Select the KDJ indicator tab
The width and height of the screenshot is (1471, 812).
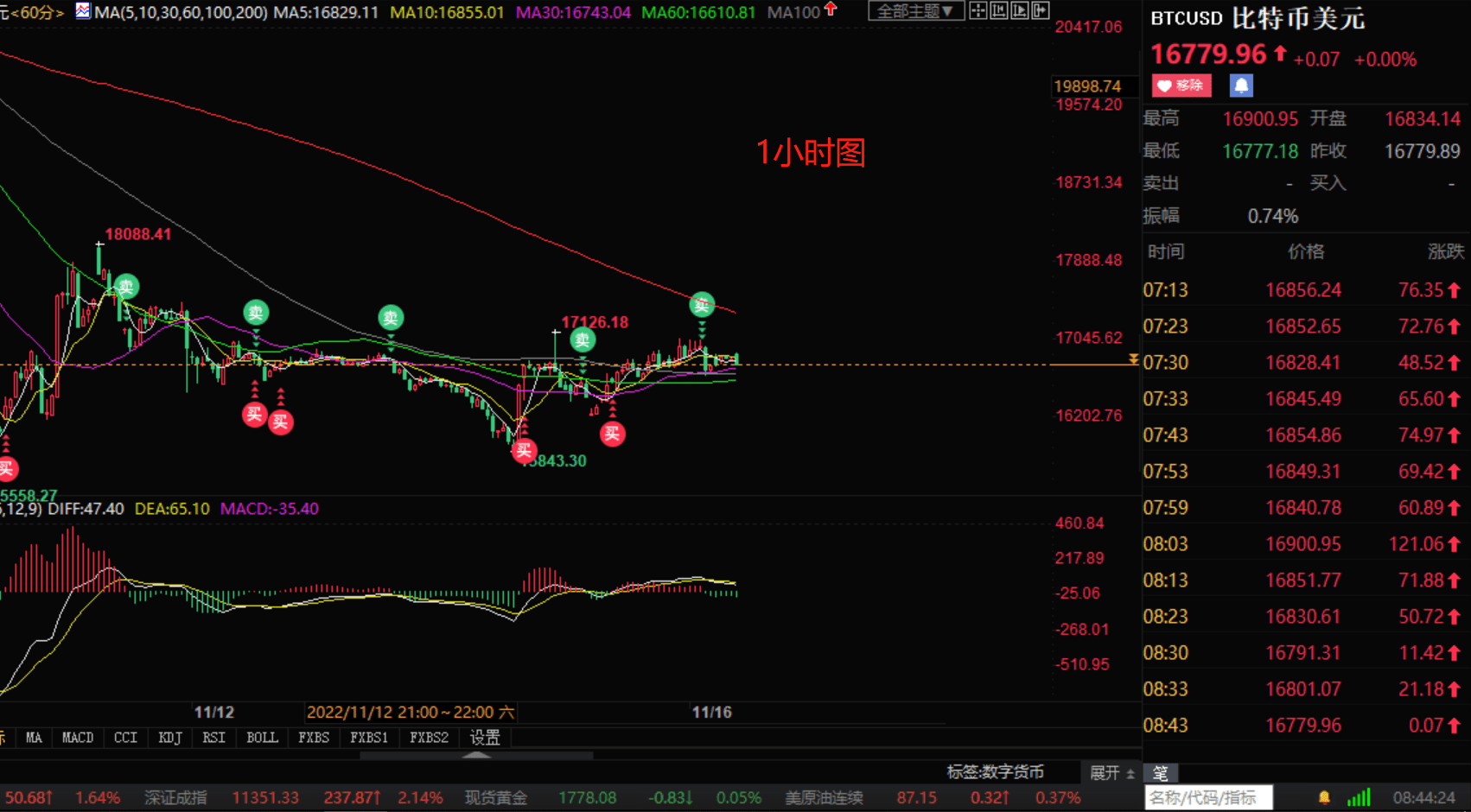pyautogui.click(x=169, y=738)
